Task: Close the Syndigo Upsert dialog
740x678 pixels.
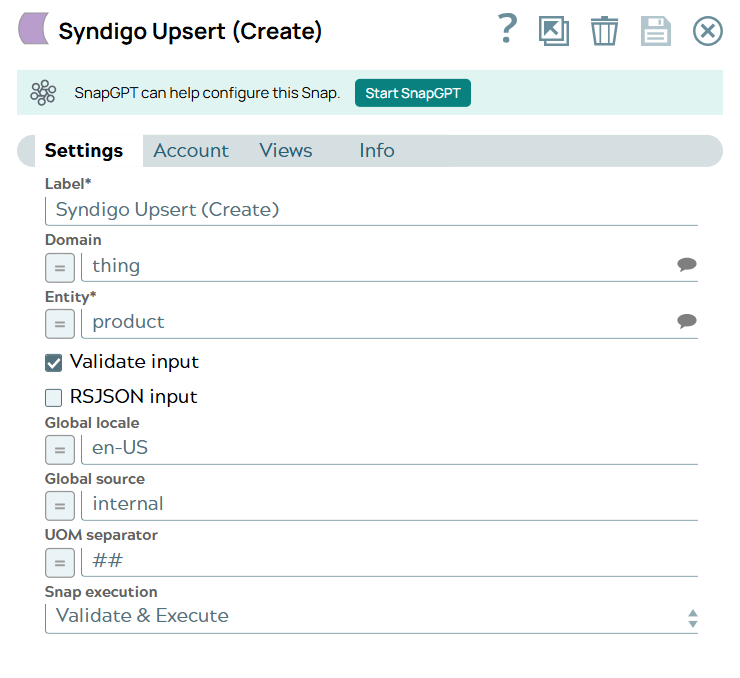Action: pos(707,31)
